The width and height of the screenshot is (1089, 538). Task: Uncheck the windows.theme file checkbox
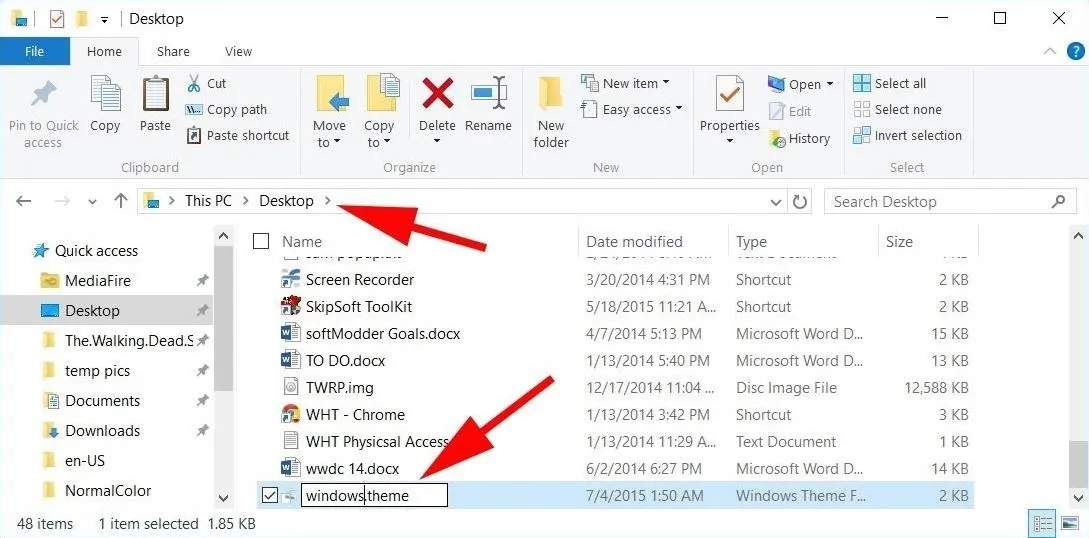(x=269, y=496)
